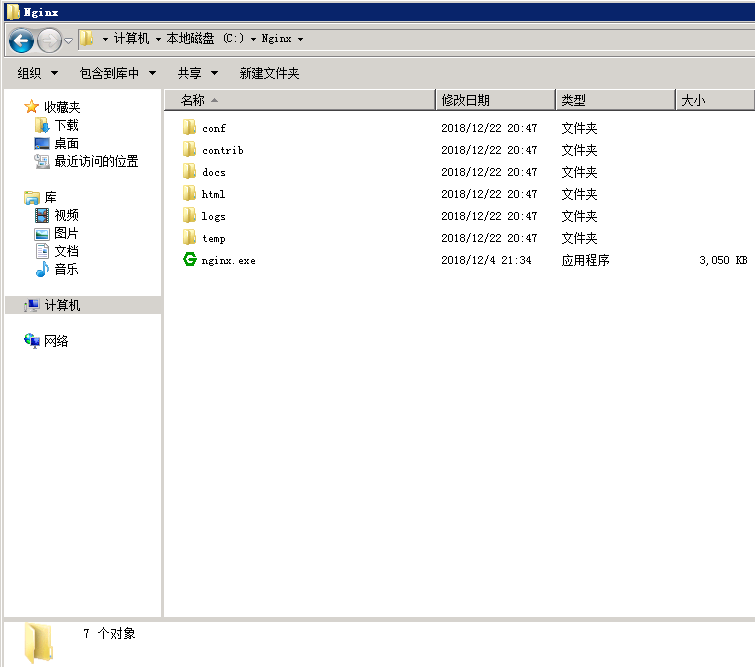Click the 网络 network icon

32,341
